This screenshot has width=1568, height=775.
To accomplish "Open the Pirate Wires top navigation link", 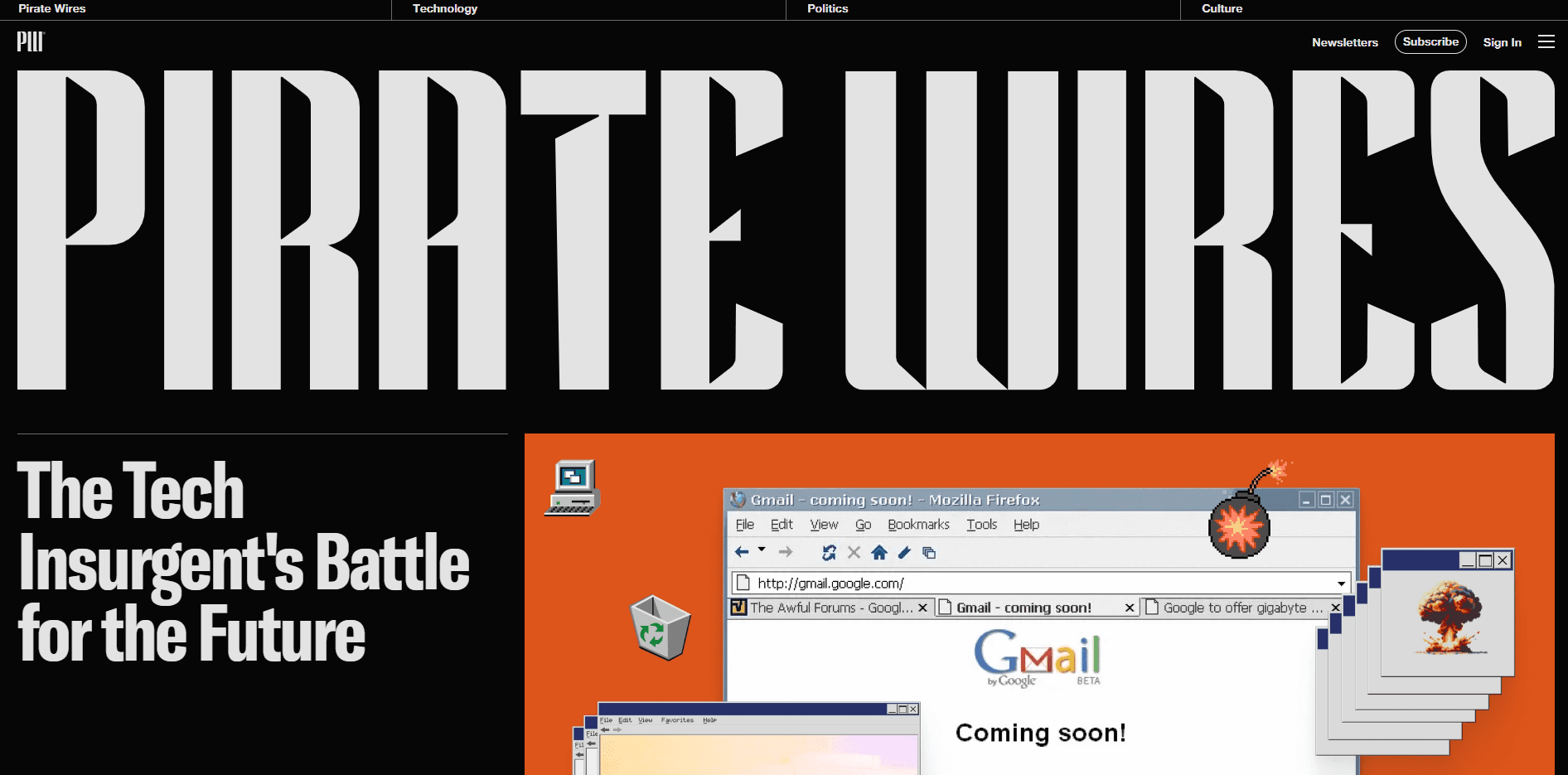I will (52, 8).
